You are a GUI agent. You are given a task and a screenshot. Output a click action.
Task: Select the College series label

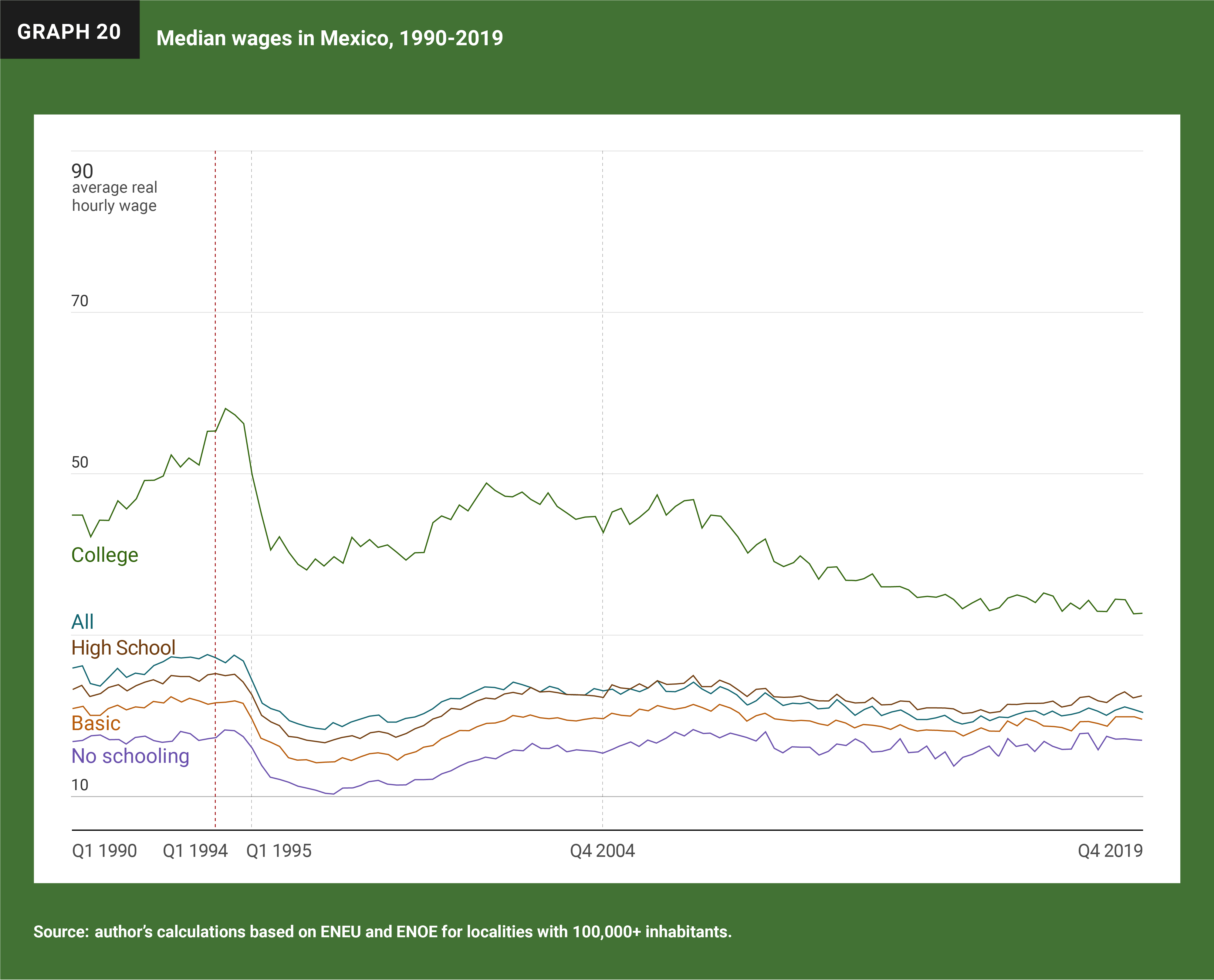pos(104,555)
